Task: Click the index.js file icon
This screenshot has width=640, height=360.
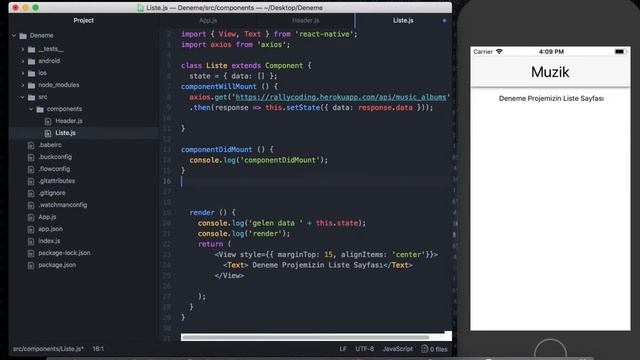Action: click(31, 242)
